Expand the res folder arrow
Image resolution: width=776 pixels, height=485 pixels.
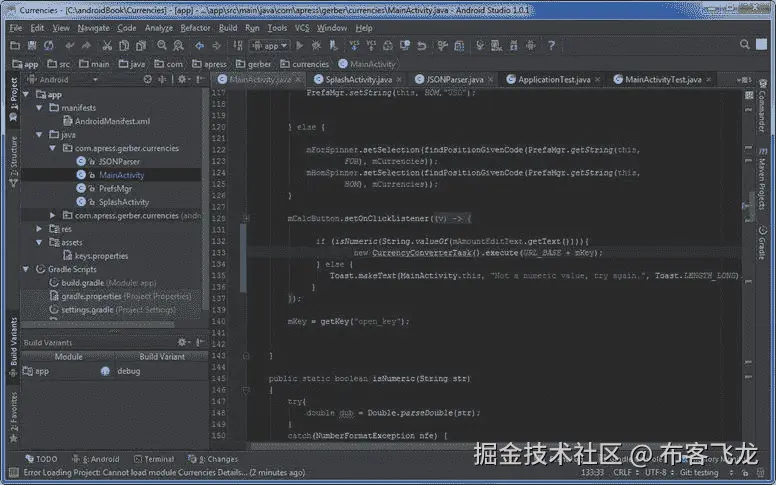click(x=39, y=229)
